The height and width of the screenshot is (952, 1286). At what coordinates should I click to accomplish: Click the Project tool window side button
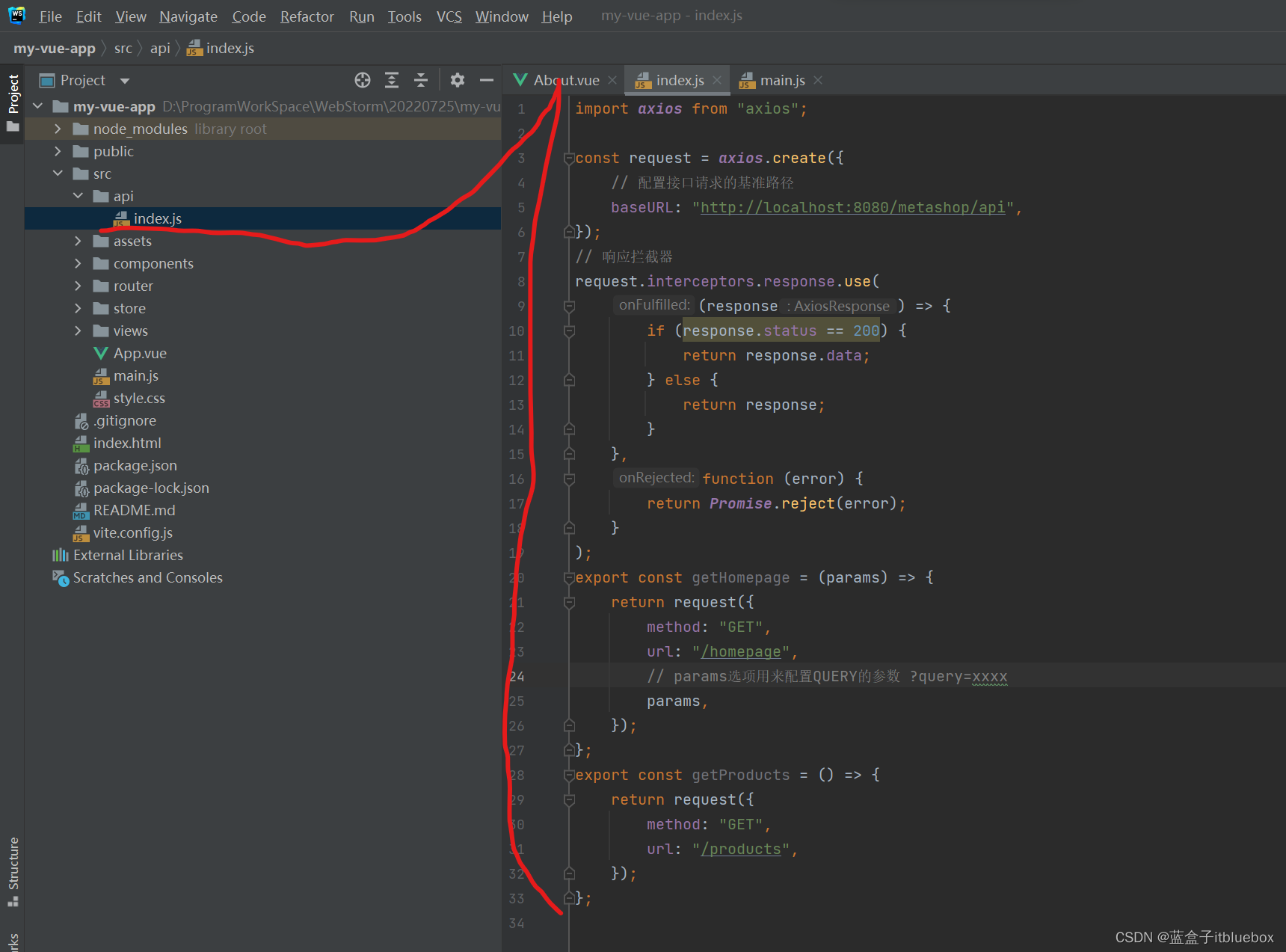click(x=13, y=102)
